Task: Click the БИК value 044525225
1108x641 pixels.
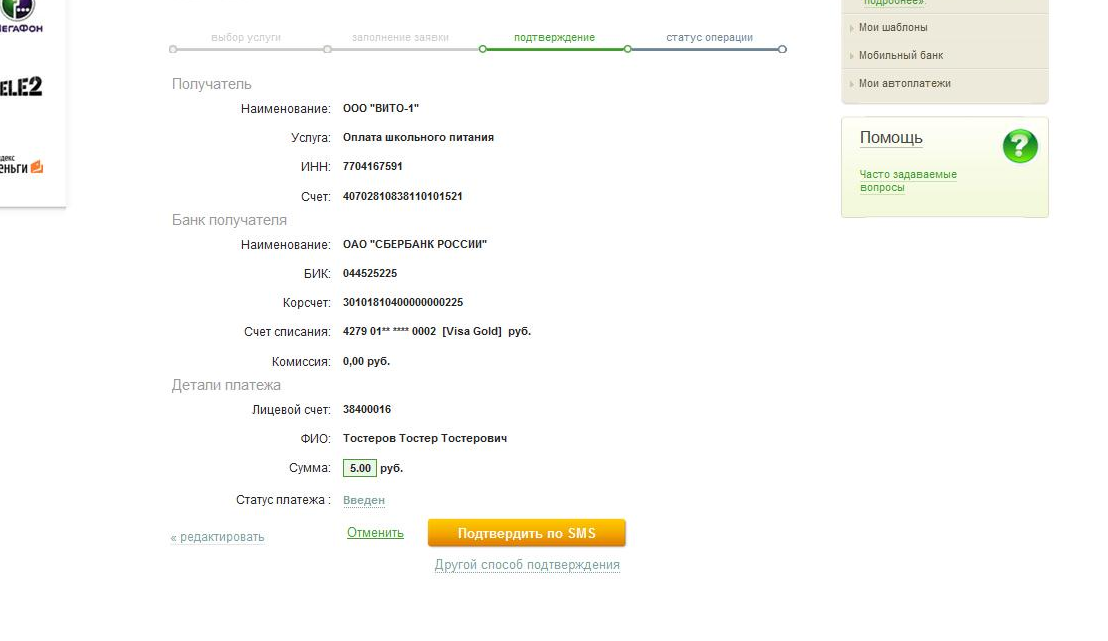Action: coord(370,273)
